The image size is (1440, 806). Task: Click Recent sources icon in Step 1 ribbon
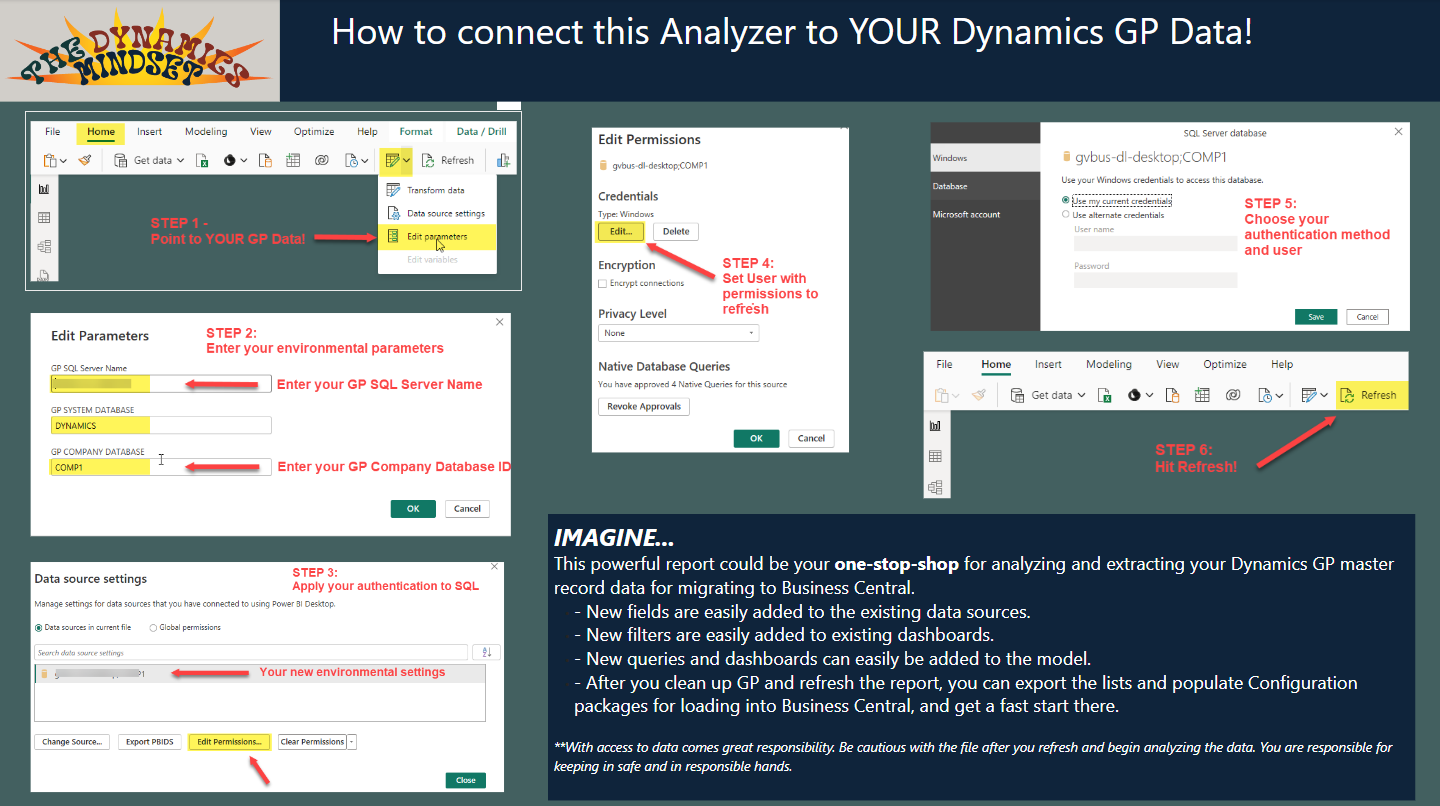click(x=351, y=160)
